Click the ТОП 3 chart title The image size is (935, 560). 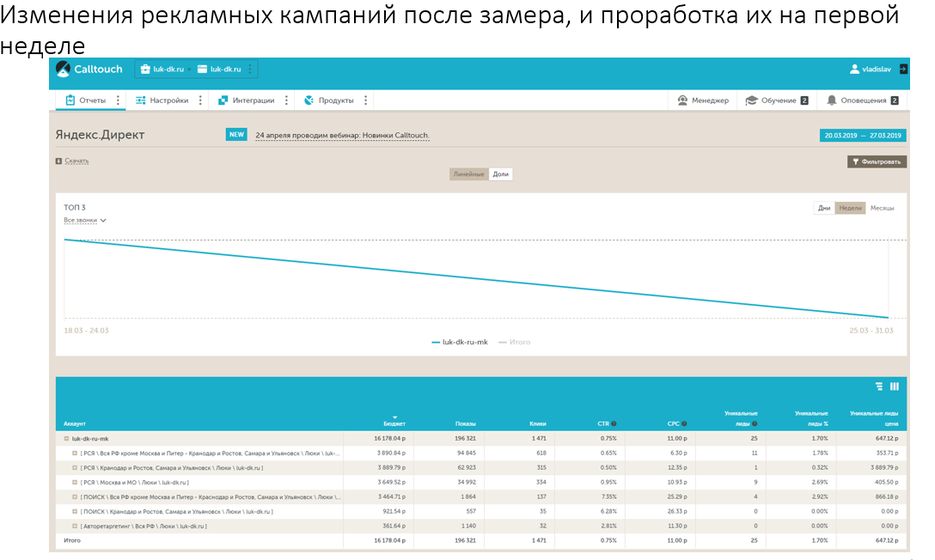(x=75, y=208)
